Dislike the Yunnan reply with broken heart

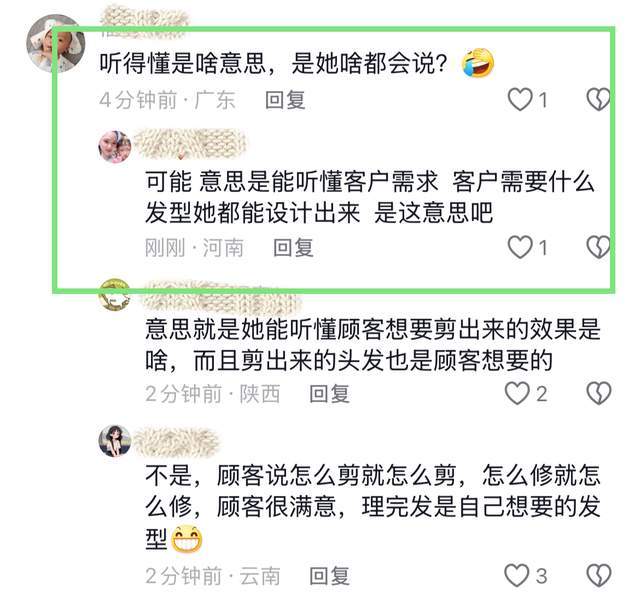point(598,576)
